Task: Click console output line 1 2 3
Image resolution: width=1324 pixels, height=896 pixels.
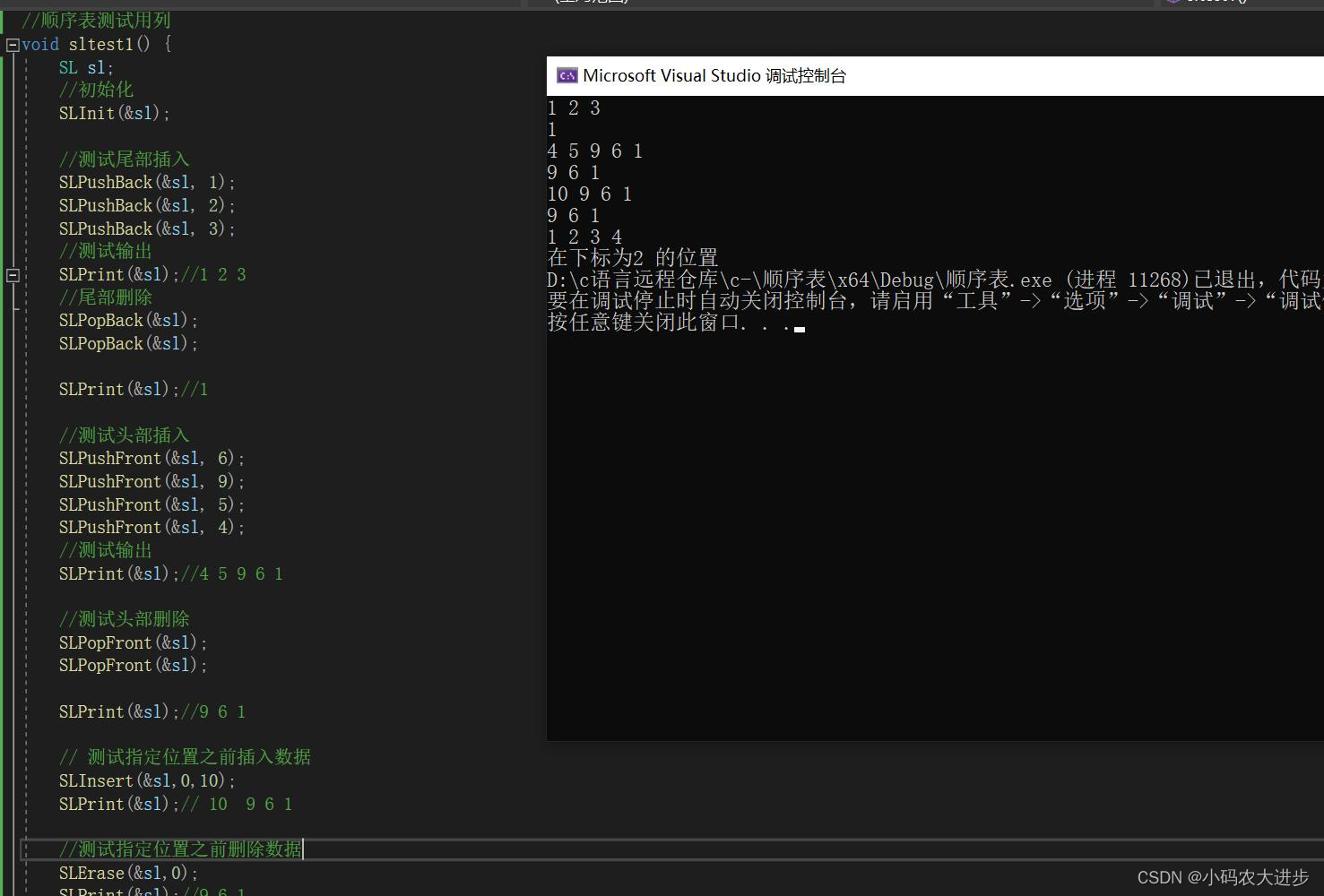Action: (x=574, y=108)
